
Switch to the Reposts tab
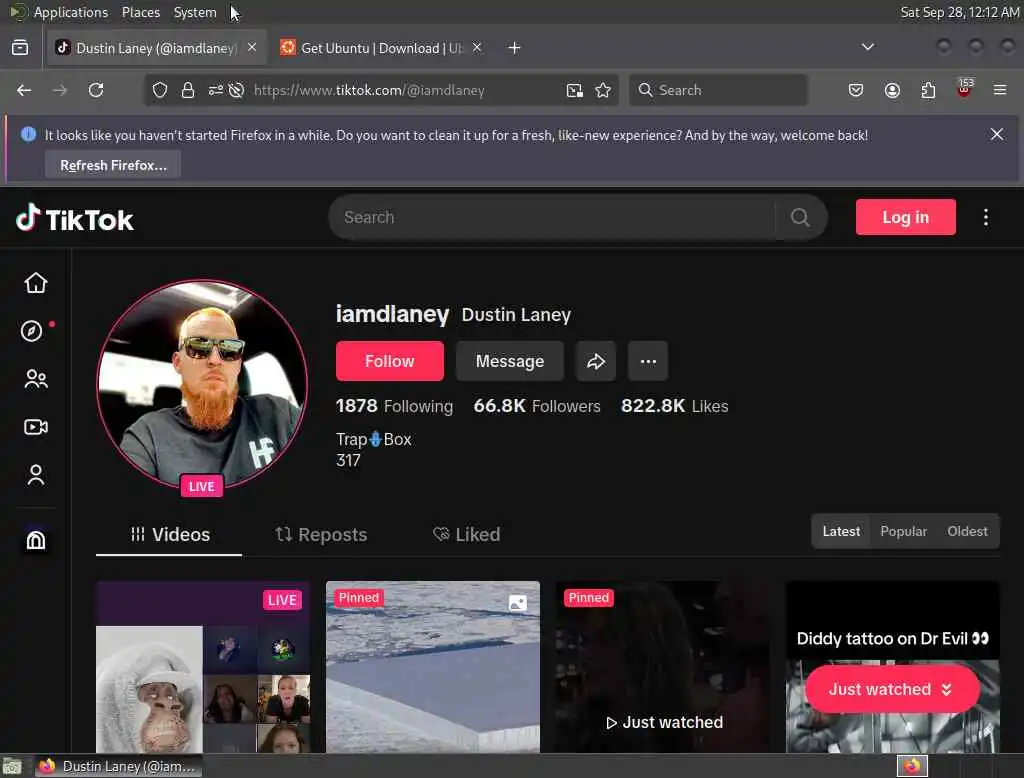tap(321, 534)
